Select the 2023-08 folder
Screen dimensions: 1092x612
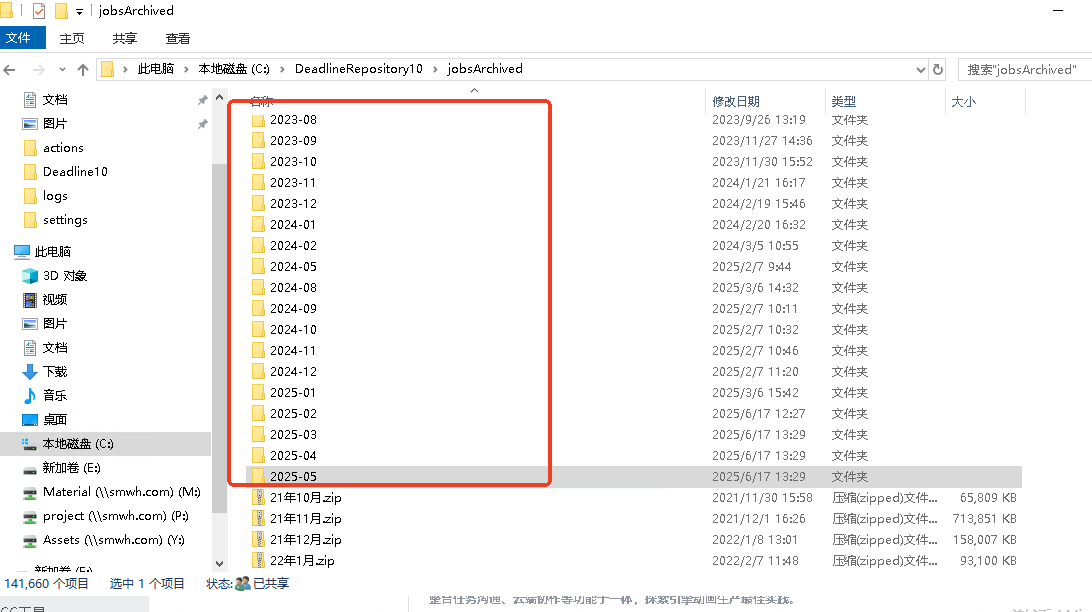tap(293, 120)
